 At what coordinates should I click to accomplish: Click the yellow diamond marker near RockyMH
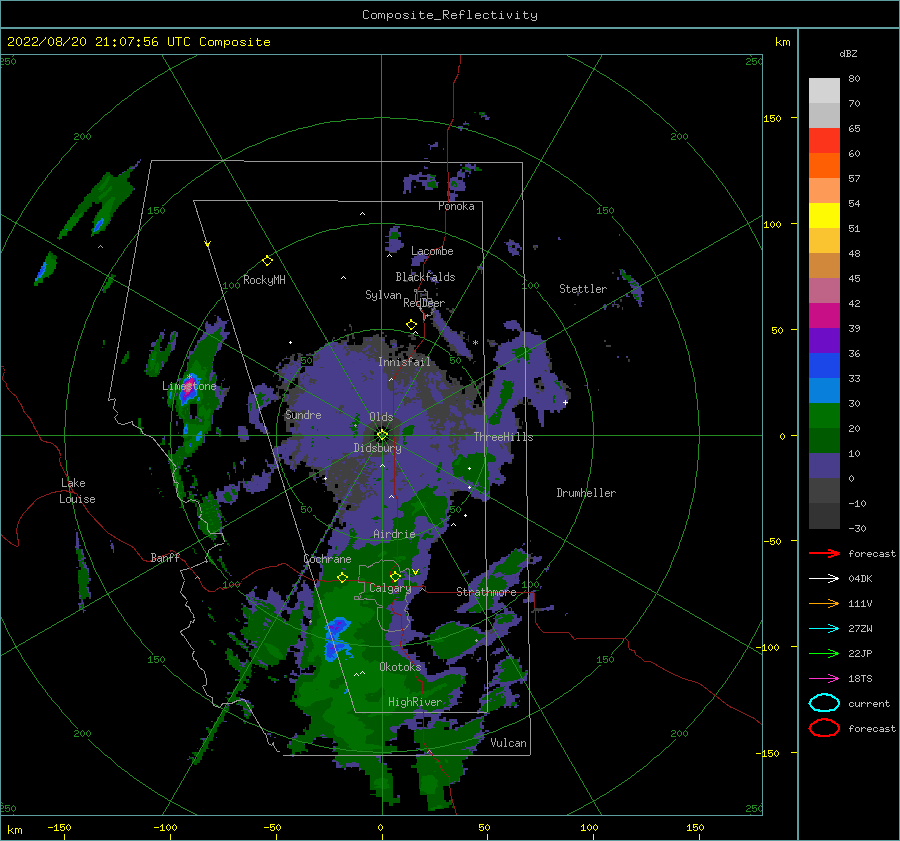(x=267, y=261)
